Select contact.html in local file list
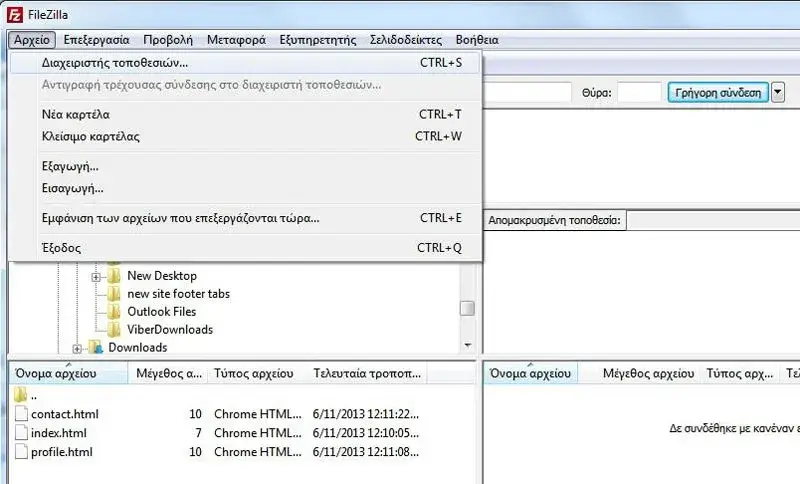Viewport: 800px width, 484px height. [x=65, y=414]
